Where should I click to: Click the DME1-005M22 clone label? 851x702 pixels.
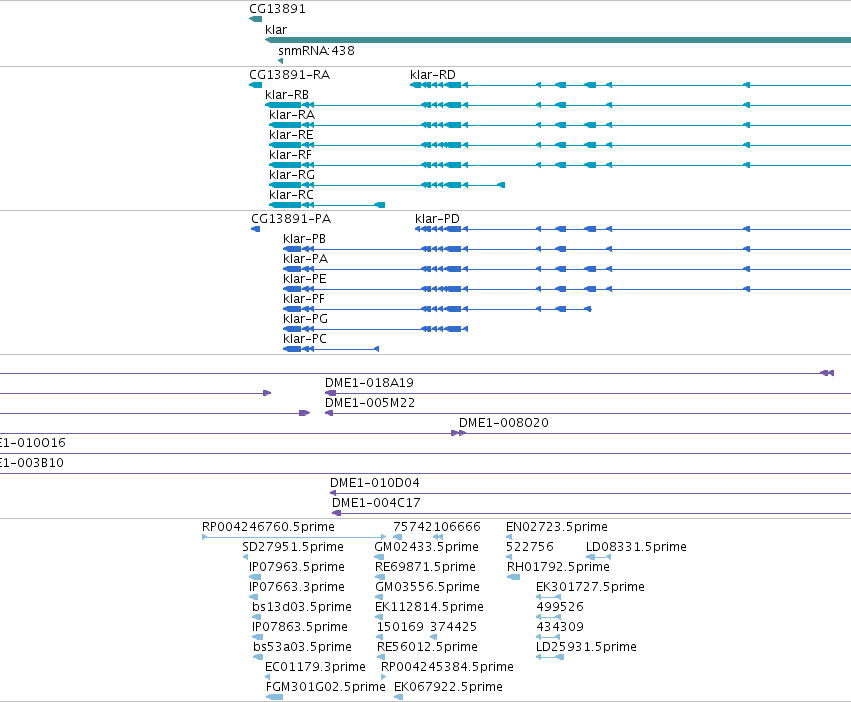pyautogui.click(x=370, y=403)
